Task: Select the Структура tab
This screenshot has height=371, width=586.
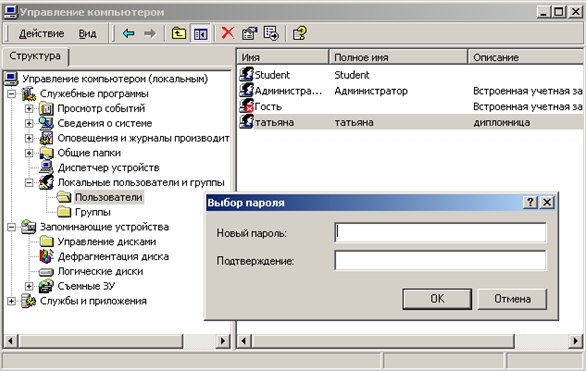Action: (x=35, y=56)
